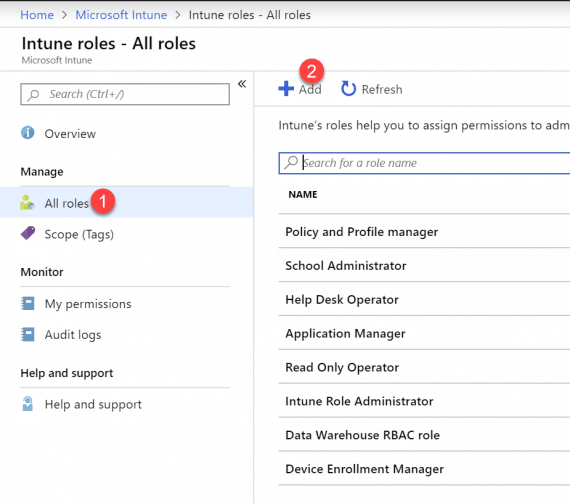570x504 pixels.
Task: Open the Intune Role Administrator role
Action: (359, 401)
